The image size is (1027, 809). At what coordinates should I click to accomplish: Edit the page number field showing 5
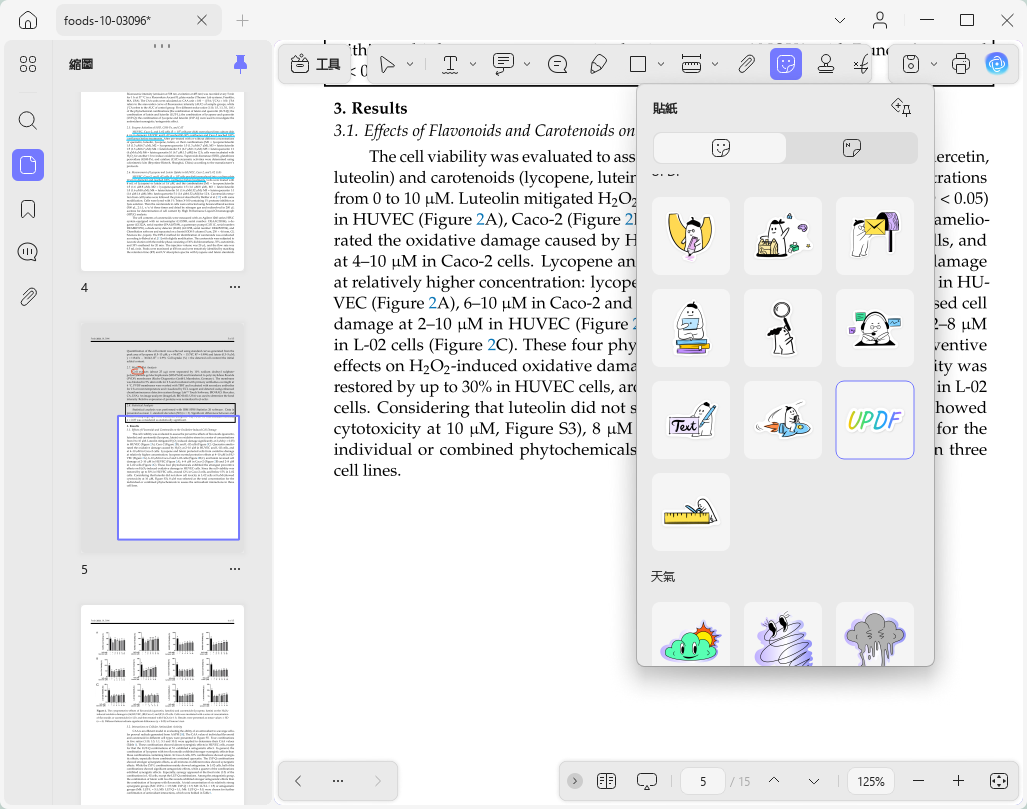coord(703,781)
